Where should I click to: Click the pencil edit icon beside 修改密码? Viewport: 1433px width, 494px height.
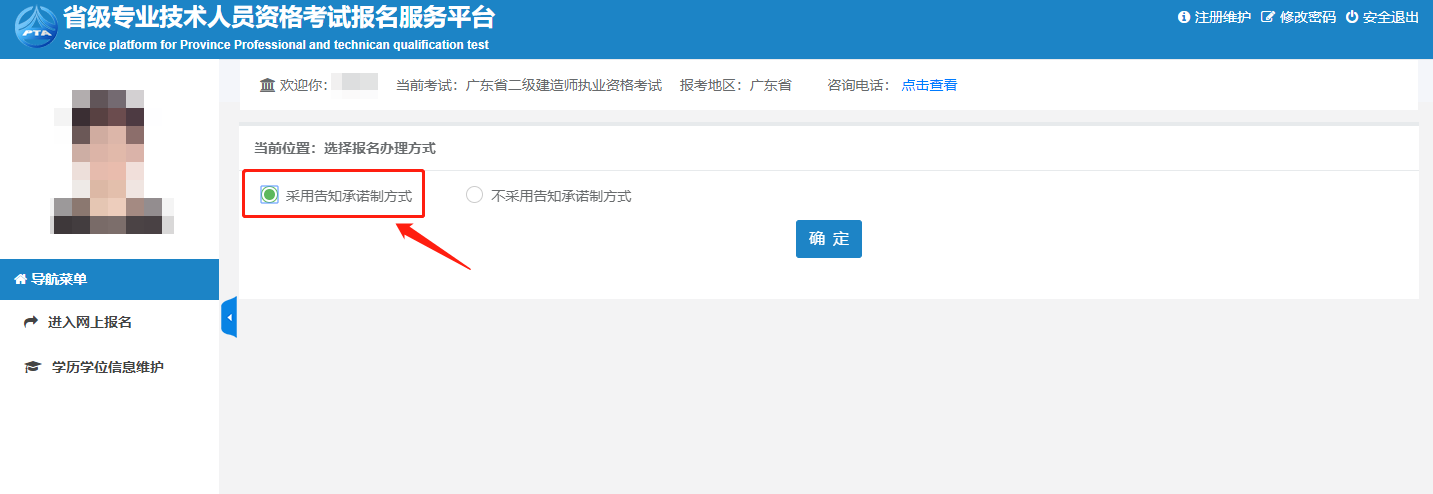click(x=1268, y=17)
